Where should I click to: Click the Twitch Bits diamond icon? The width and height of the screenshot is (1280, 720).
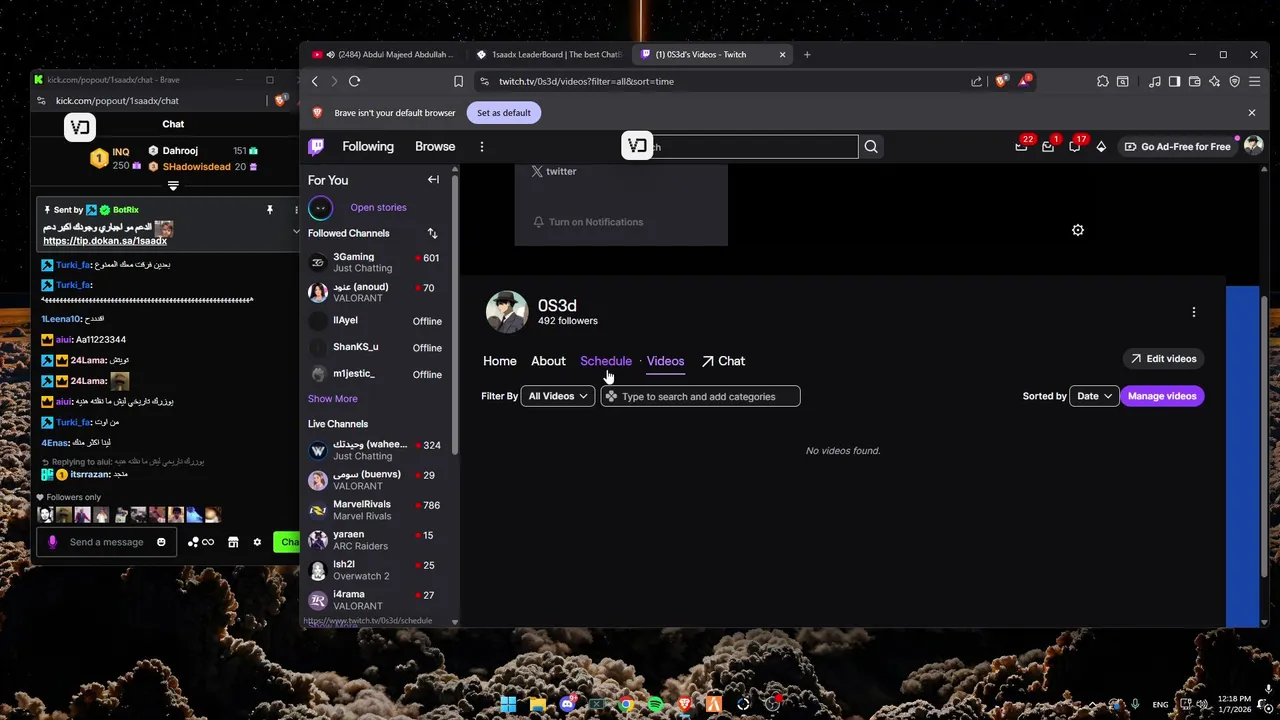coord(1101,147)
